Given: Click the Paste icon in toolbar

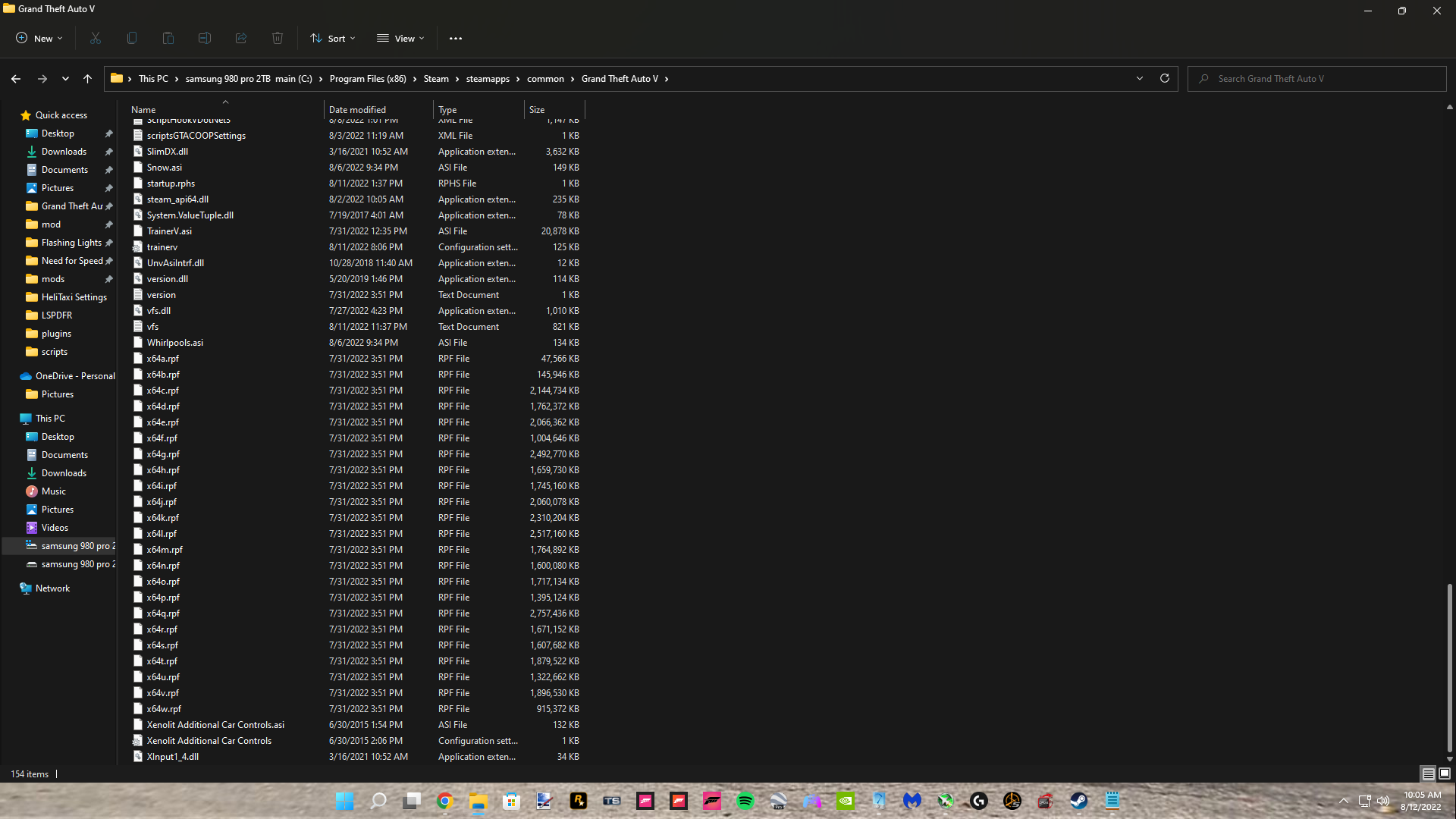Looking at the screenshot, I should [x=168, y=38].
